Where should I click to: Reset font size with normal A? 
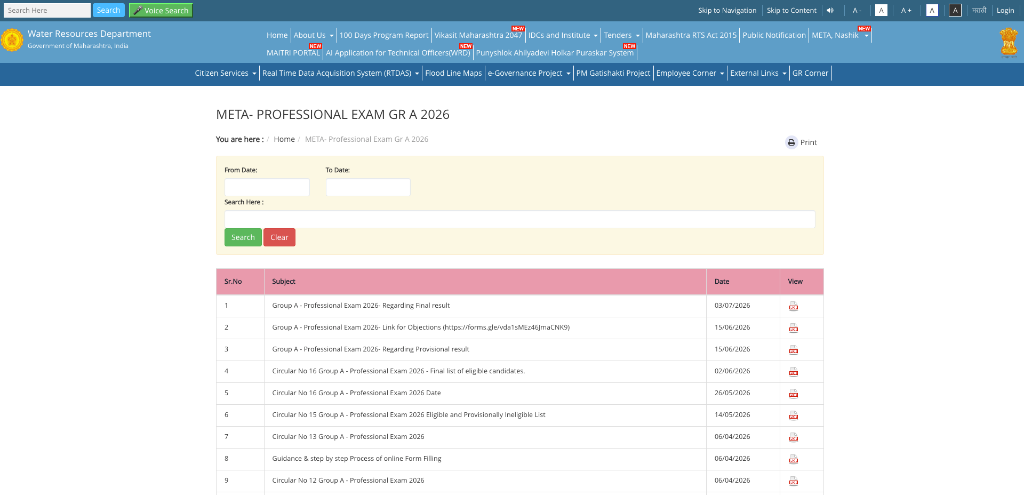881,10
